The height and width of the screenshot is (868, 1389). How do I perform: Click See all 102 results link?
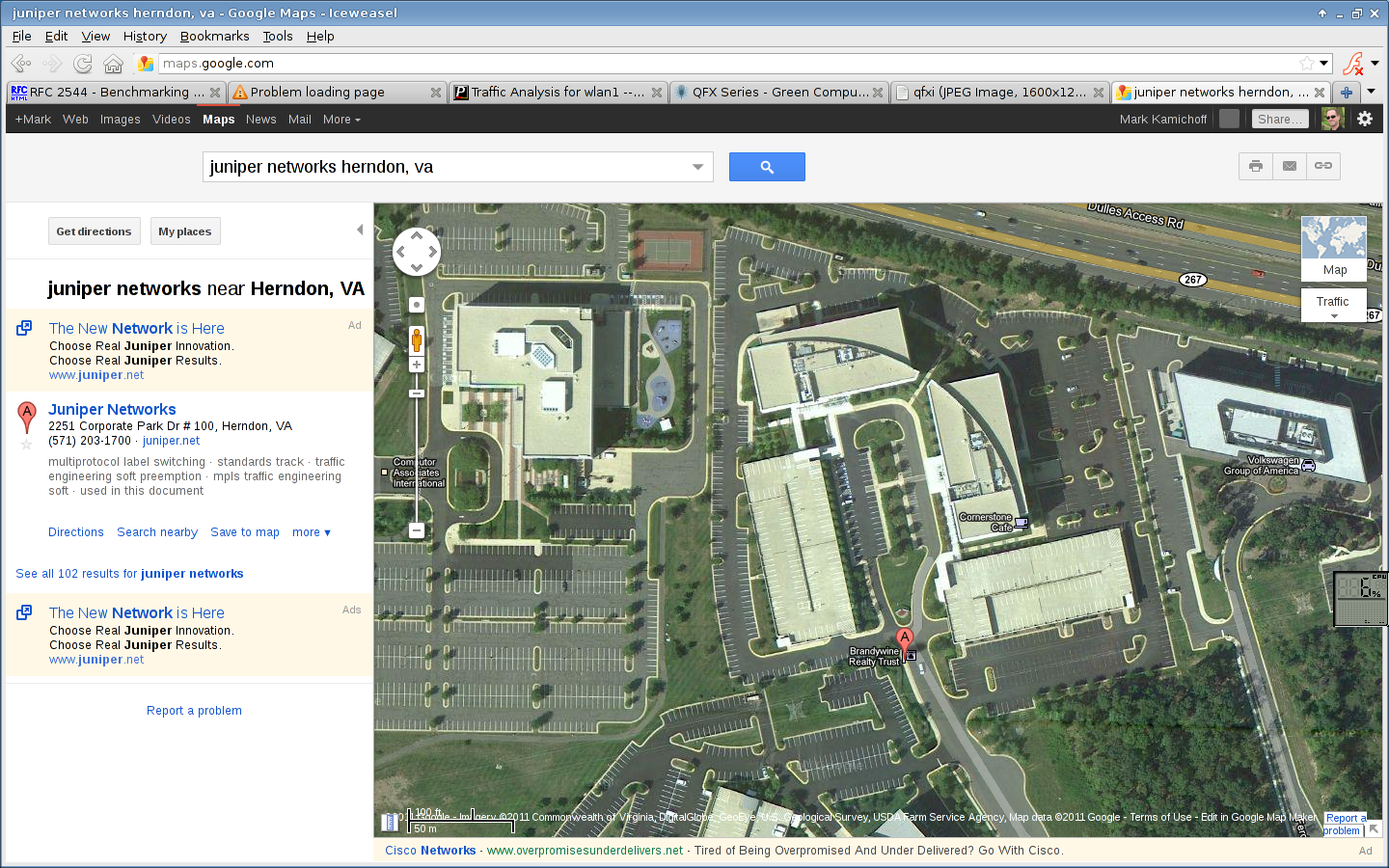pos(129,574)
